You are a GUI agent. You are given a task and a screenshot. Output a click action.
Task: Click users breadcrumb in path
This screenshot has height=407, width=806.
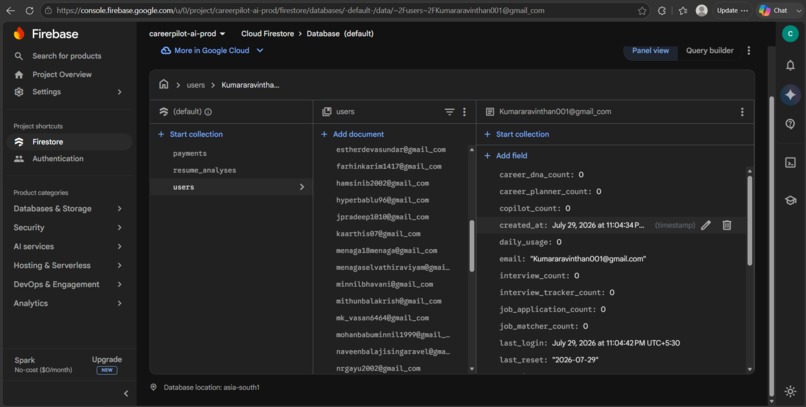tap(196, 85)
